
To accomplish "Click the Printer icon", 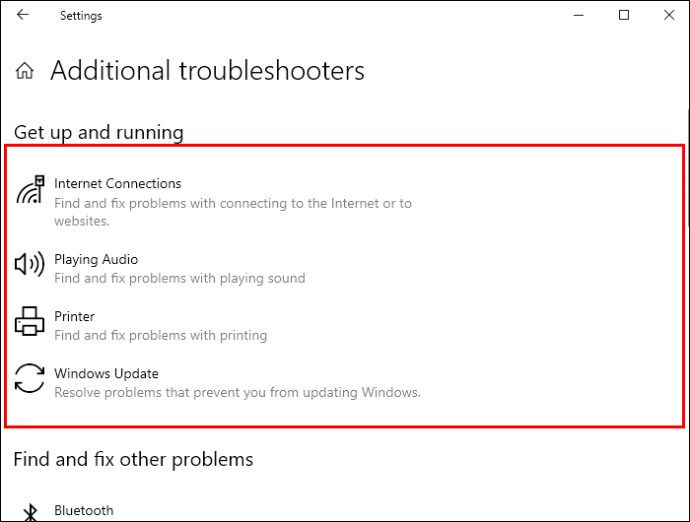I will click(29, 321).
